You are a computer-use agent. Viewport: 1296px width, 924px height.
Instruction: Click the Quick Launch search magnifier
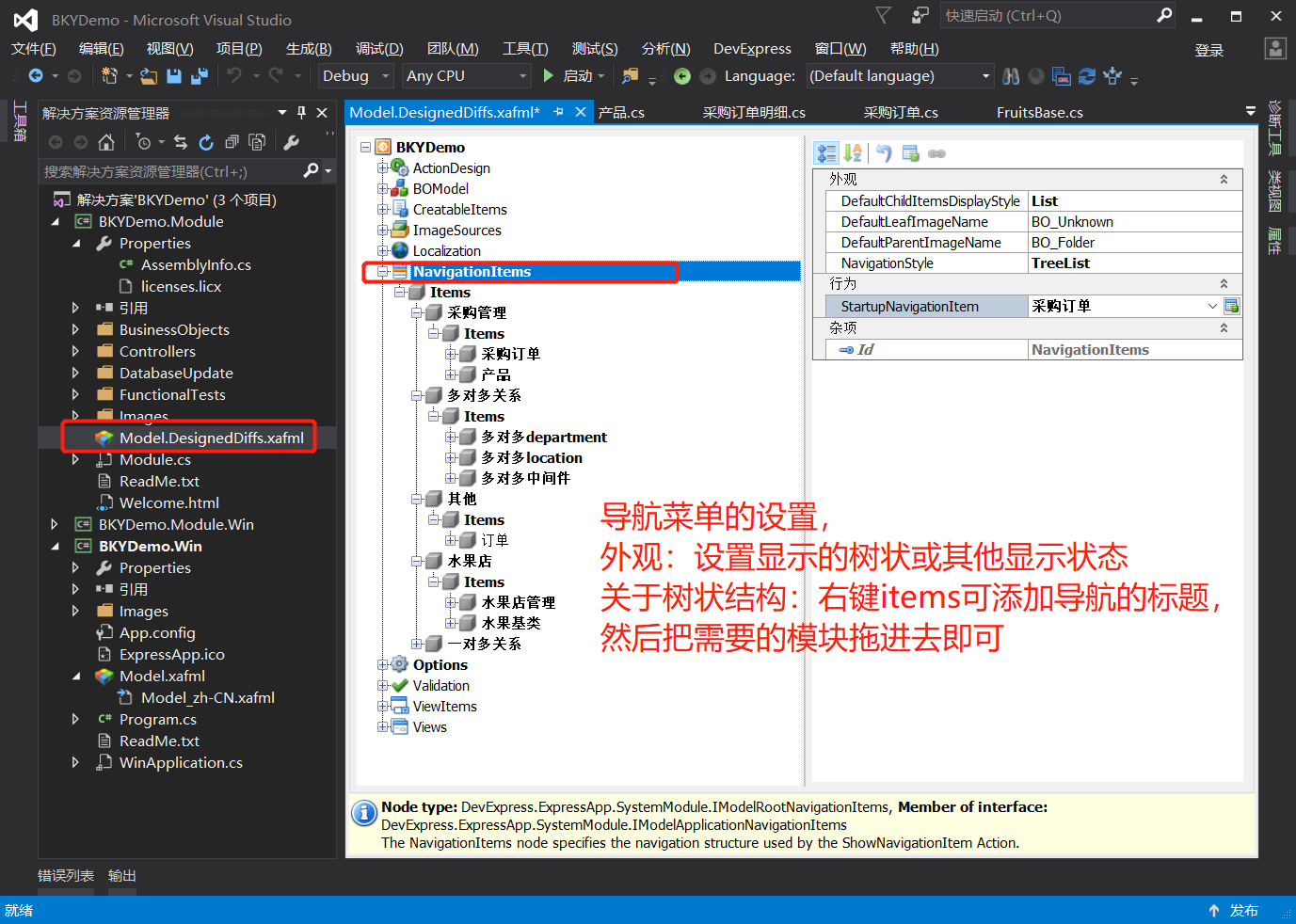pyautogui.click(x=1164, y=15)
